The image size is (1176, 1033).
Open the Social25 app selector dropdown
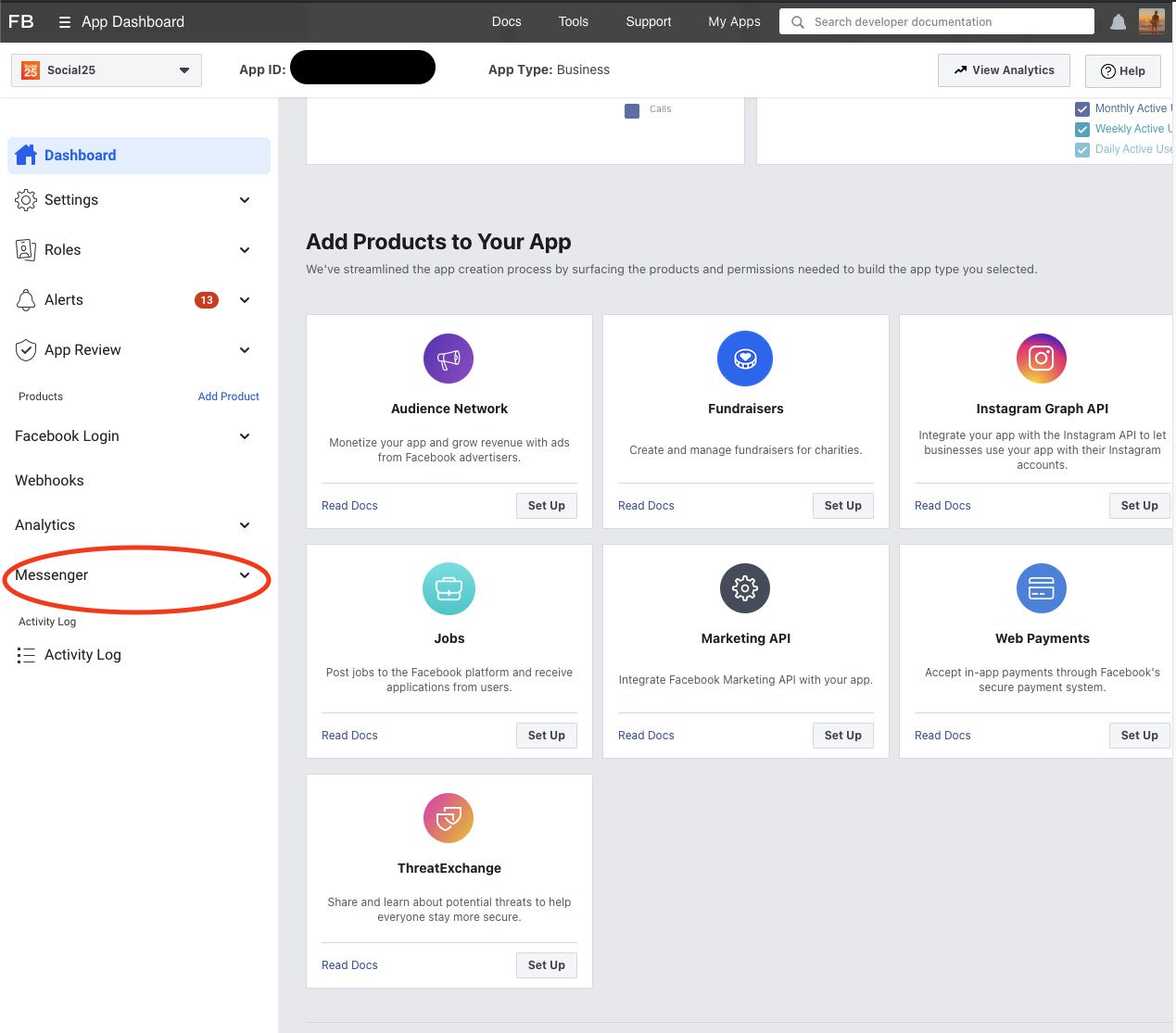pyautogui.click(x=107, y=70)
